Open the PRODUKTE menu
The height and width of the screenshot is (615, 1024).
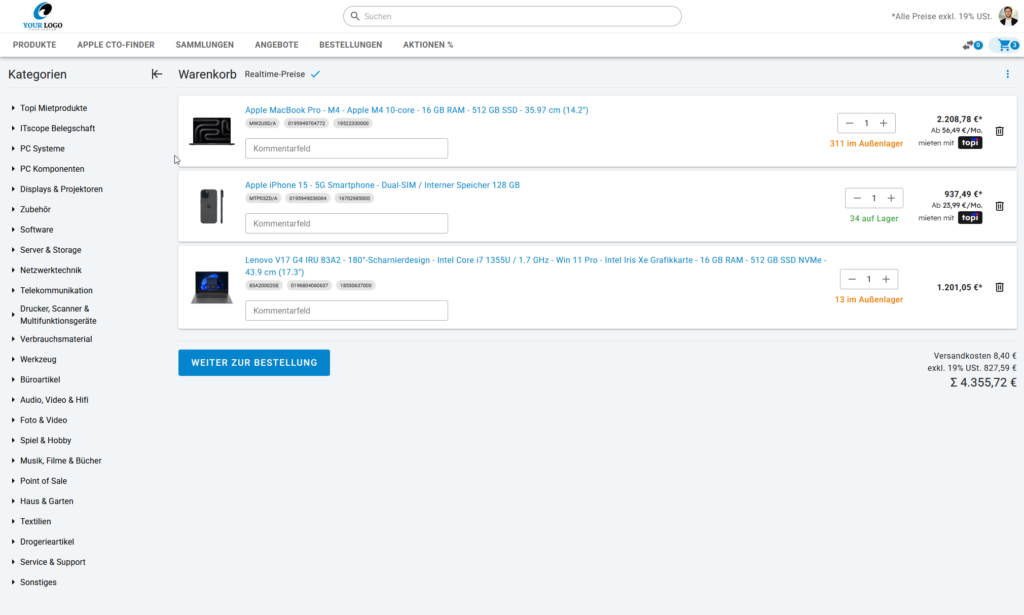click(35, 45)
